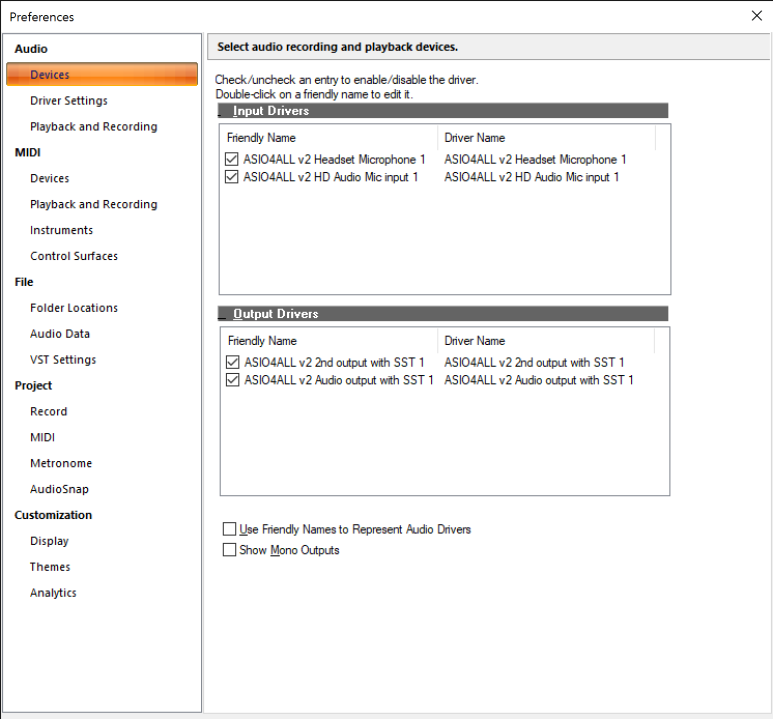Click Input Drivers Friendly Name column header
The width and height of the screenshot is (773, 719).
pyautogui.click(x=328, y=138)
